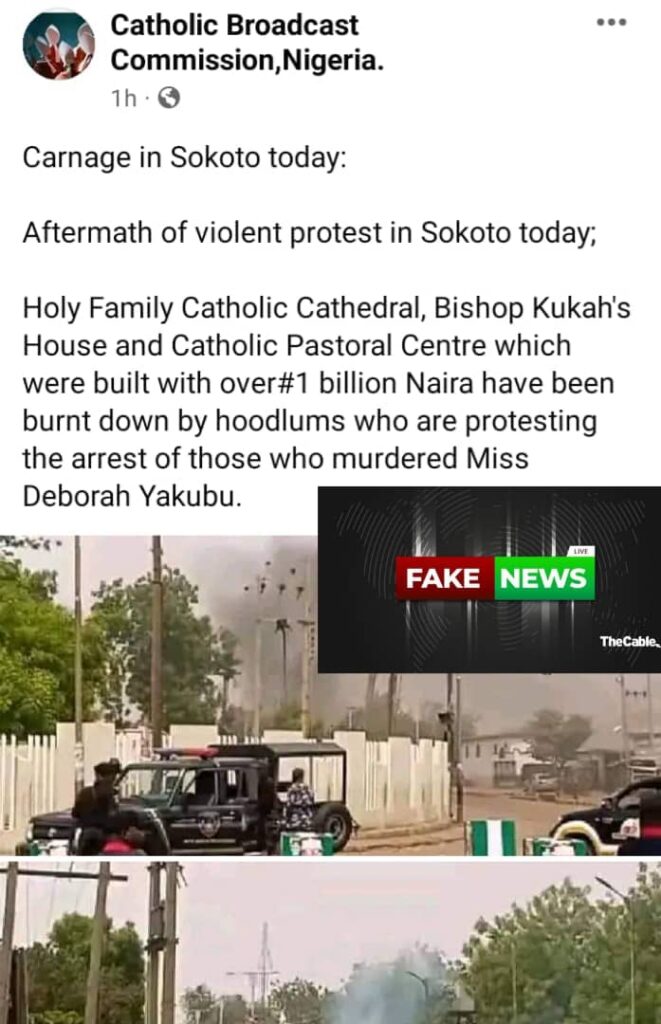Open the second photo below
Image resolution: width=661 pixels, height=1024 pixels.
(330, 942)
